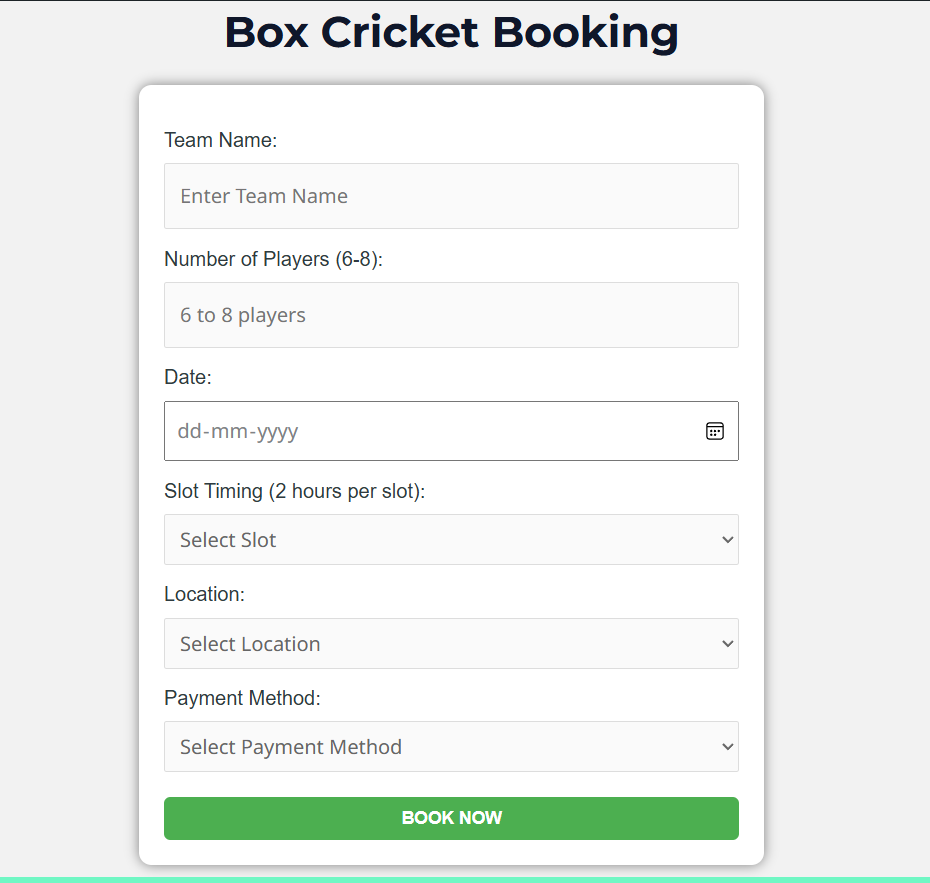This screenshot has width=930, height=883.
Task: Click the chevron arrow on Location dropdown
Action: pyautogui.click(x=727, y=644)
